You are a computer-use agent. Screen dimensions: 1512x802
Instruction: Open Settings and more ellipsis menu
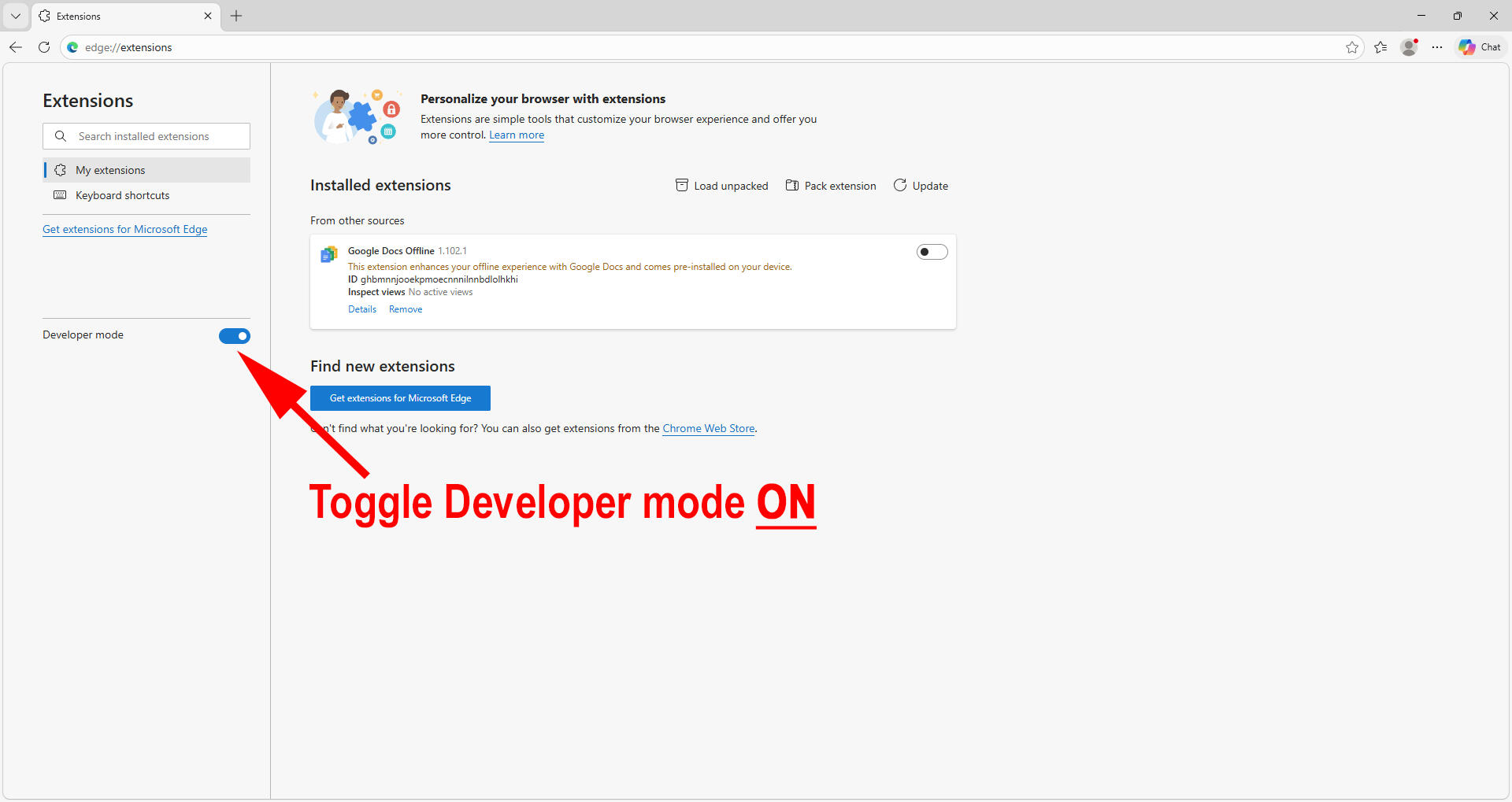(x=1437, y=47)
